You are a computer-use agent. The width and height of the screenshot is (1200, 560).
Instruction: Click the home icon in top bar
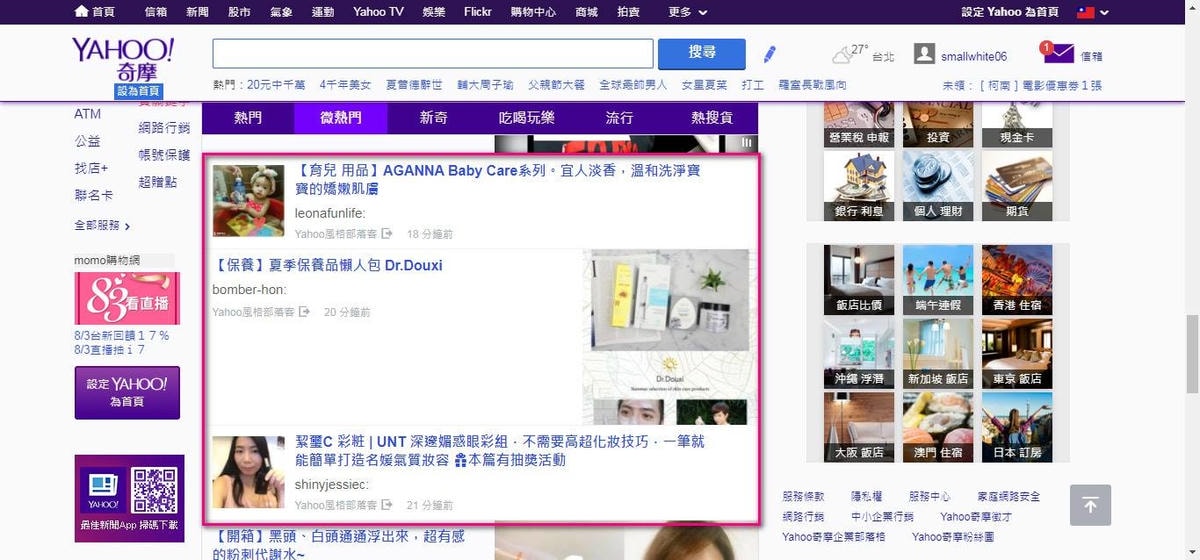[x=82, y=12]
